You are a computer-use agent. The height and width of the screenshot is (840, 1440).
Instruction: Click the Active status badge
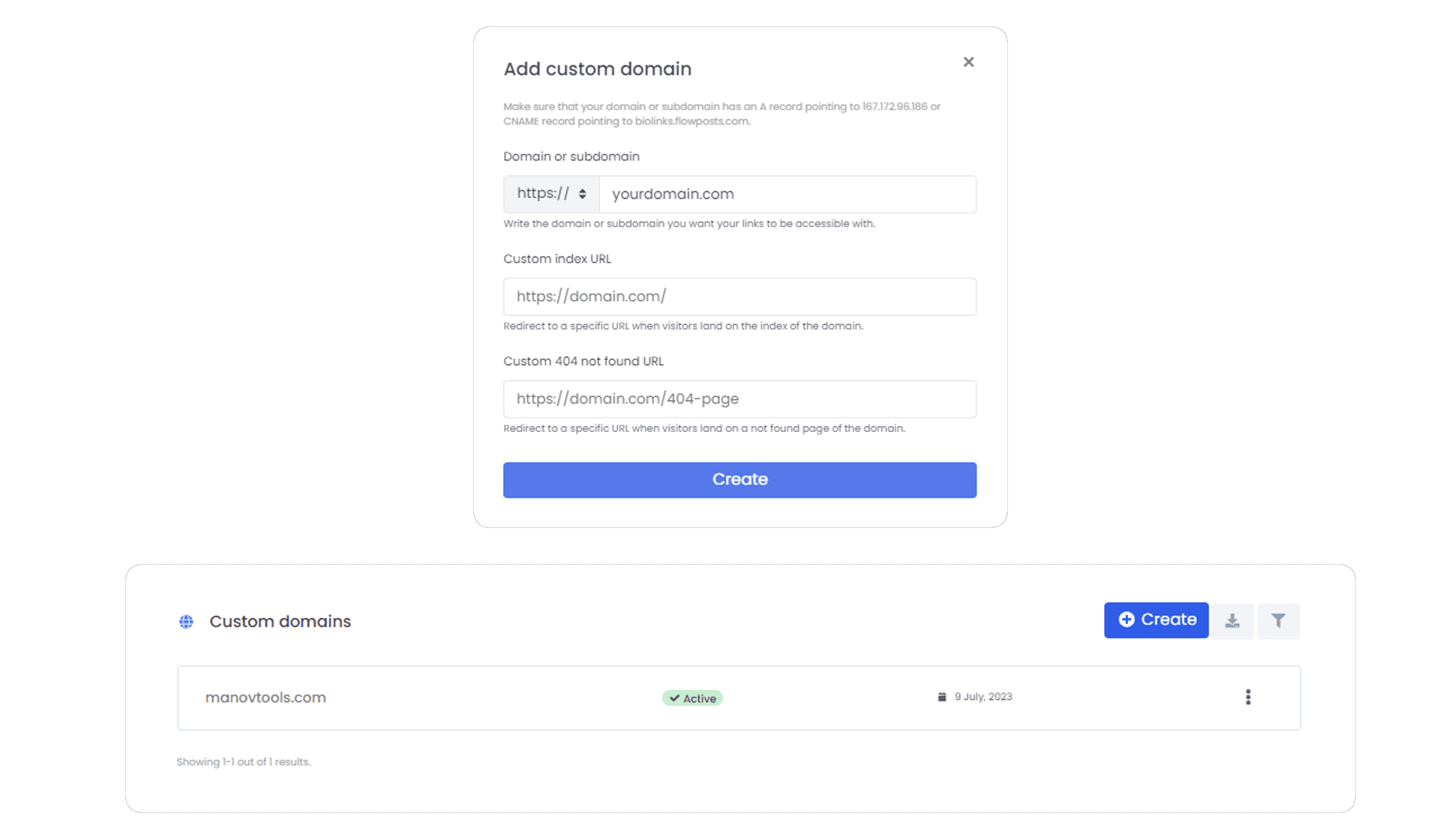point(692,698)
